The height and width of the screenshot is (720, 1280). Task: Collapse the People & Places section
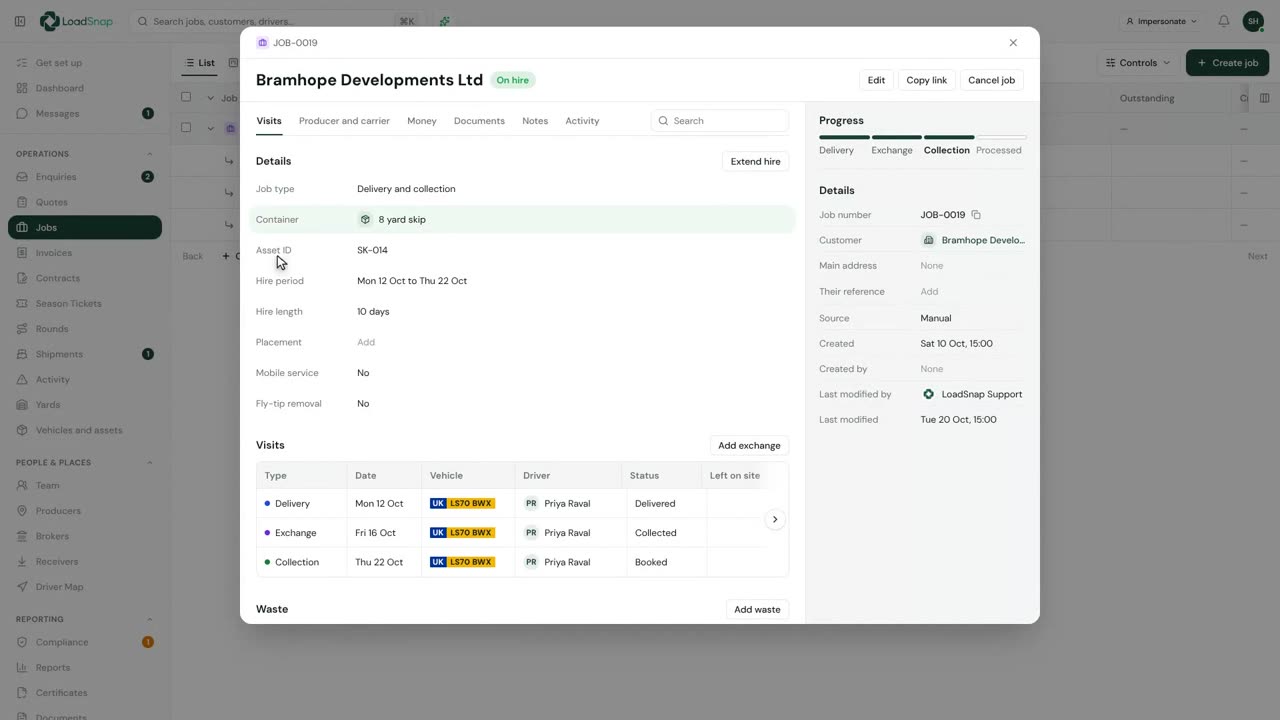(x=150, y=462)
